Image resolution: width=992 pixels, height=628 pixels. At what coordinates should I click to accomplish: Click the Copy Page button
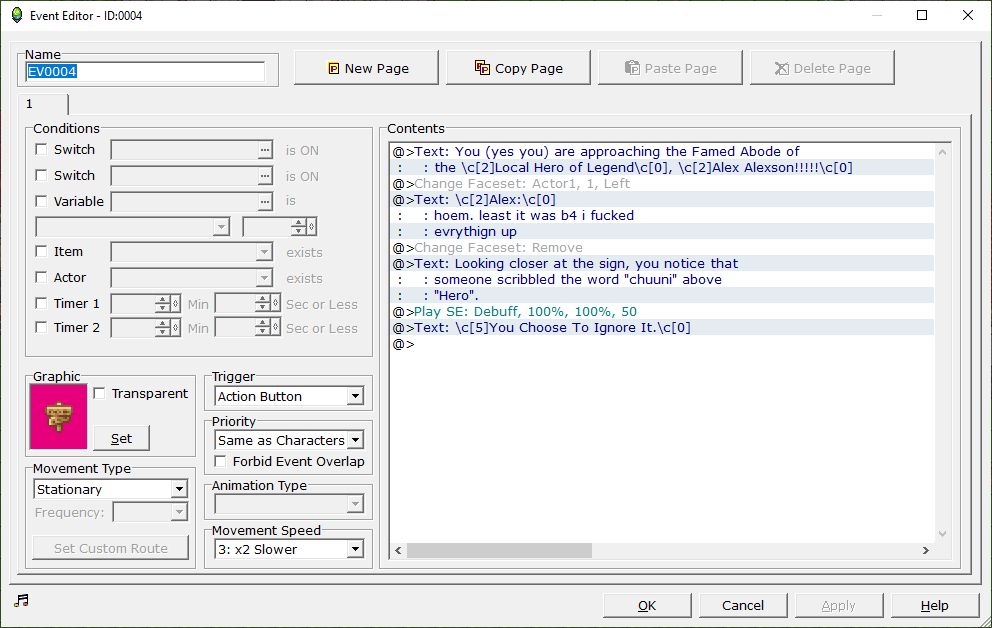coord(518,68)
